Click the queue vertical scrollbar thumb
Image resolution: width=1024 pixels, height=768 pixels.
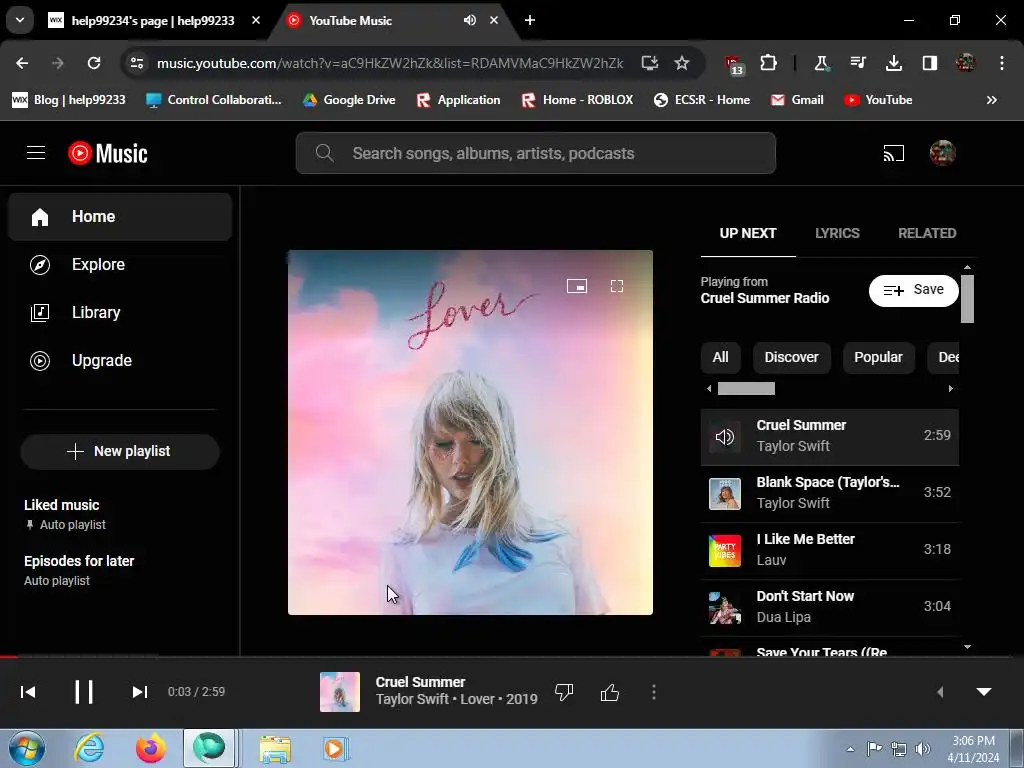967,298
